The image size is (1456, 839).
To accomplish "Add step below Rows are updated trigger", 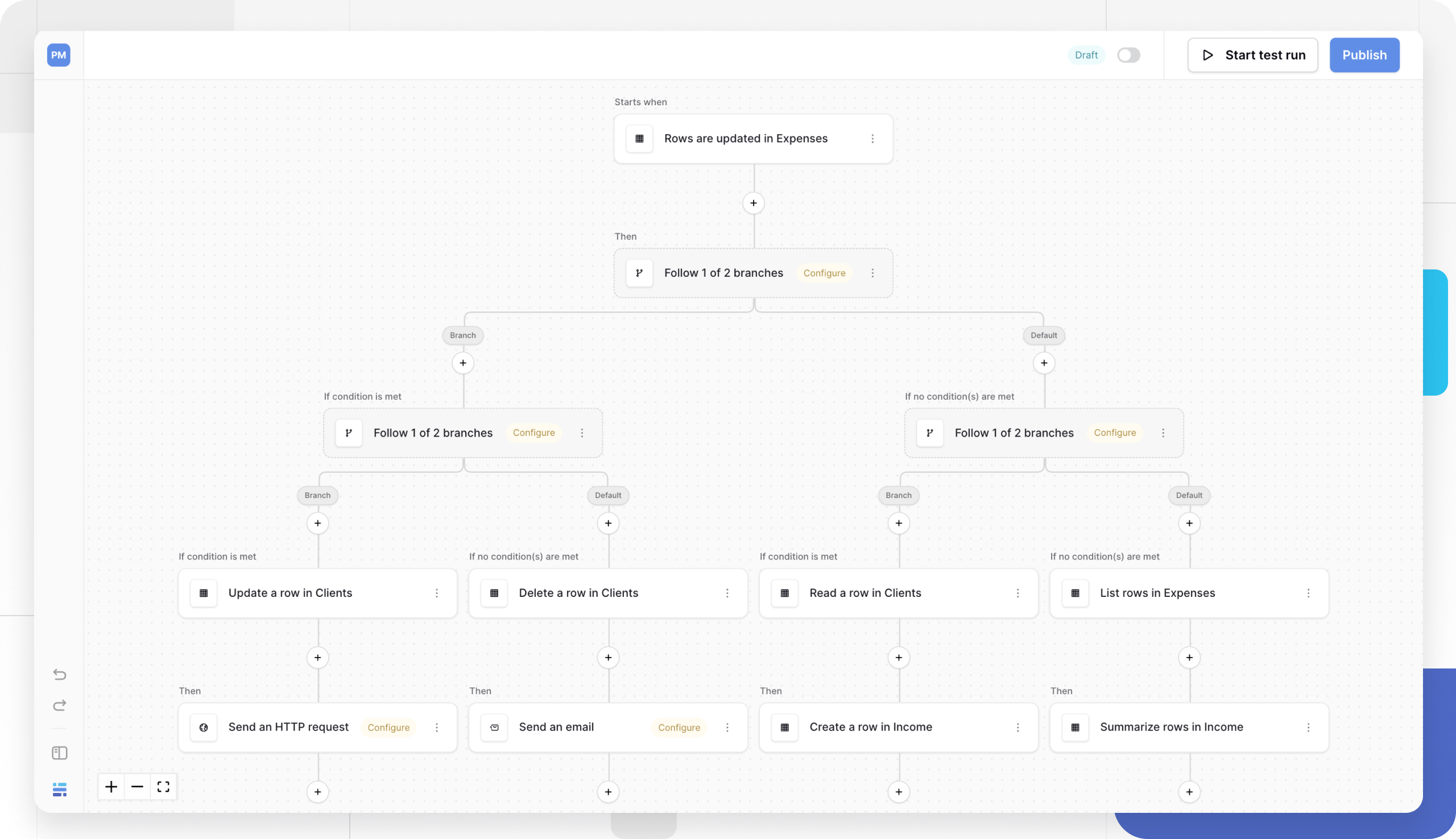I will 754,203.
